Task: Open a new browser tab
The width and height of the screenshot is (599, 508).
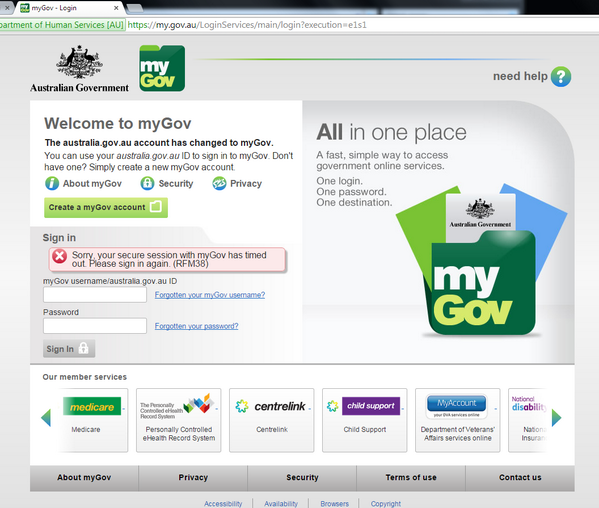Action: [134, 8]
